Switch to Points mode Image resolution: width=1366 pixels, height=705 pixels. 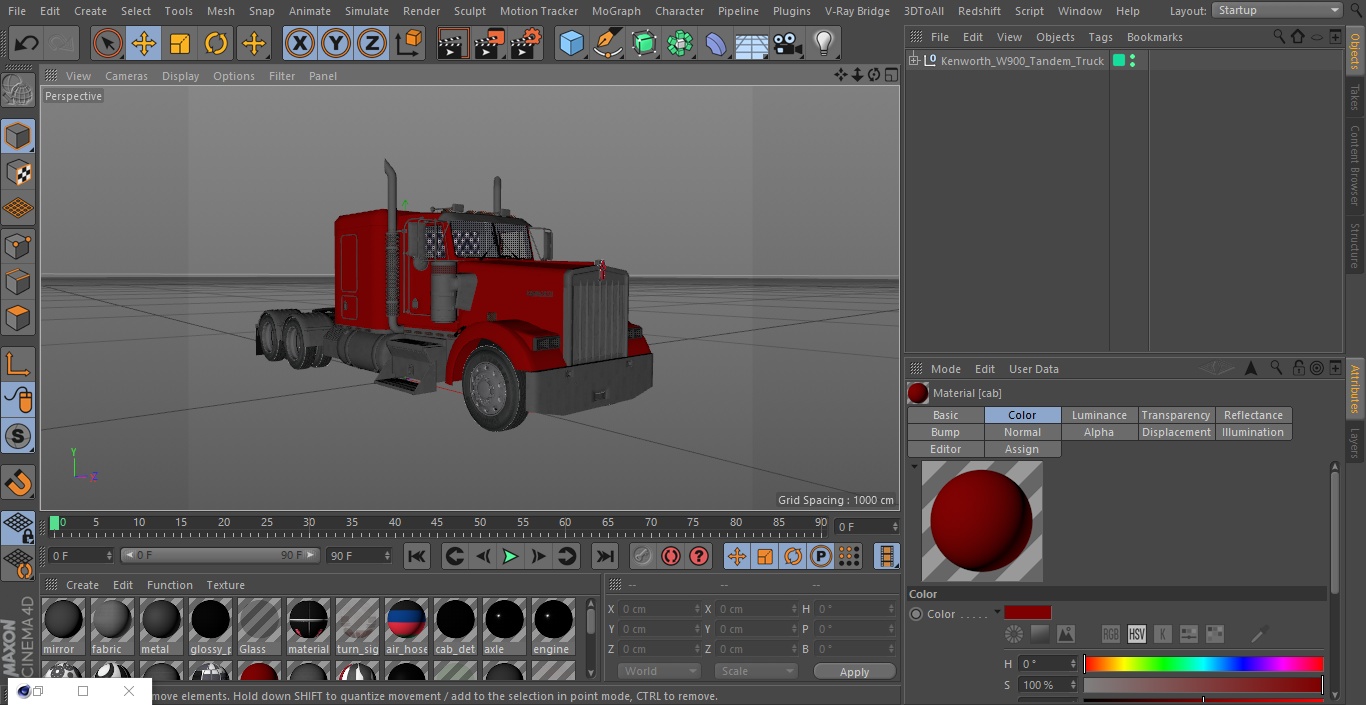(18, 245)
